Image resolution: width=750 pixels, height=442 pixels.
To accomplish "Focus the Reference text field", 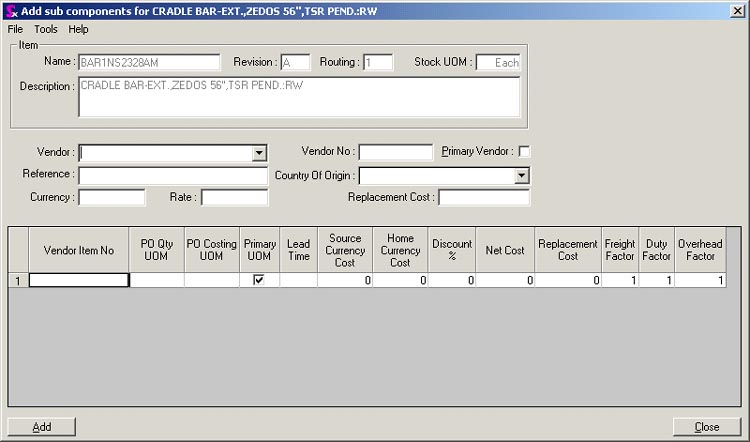I will point(172,175).
